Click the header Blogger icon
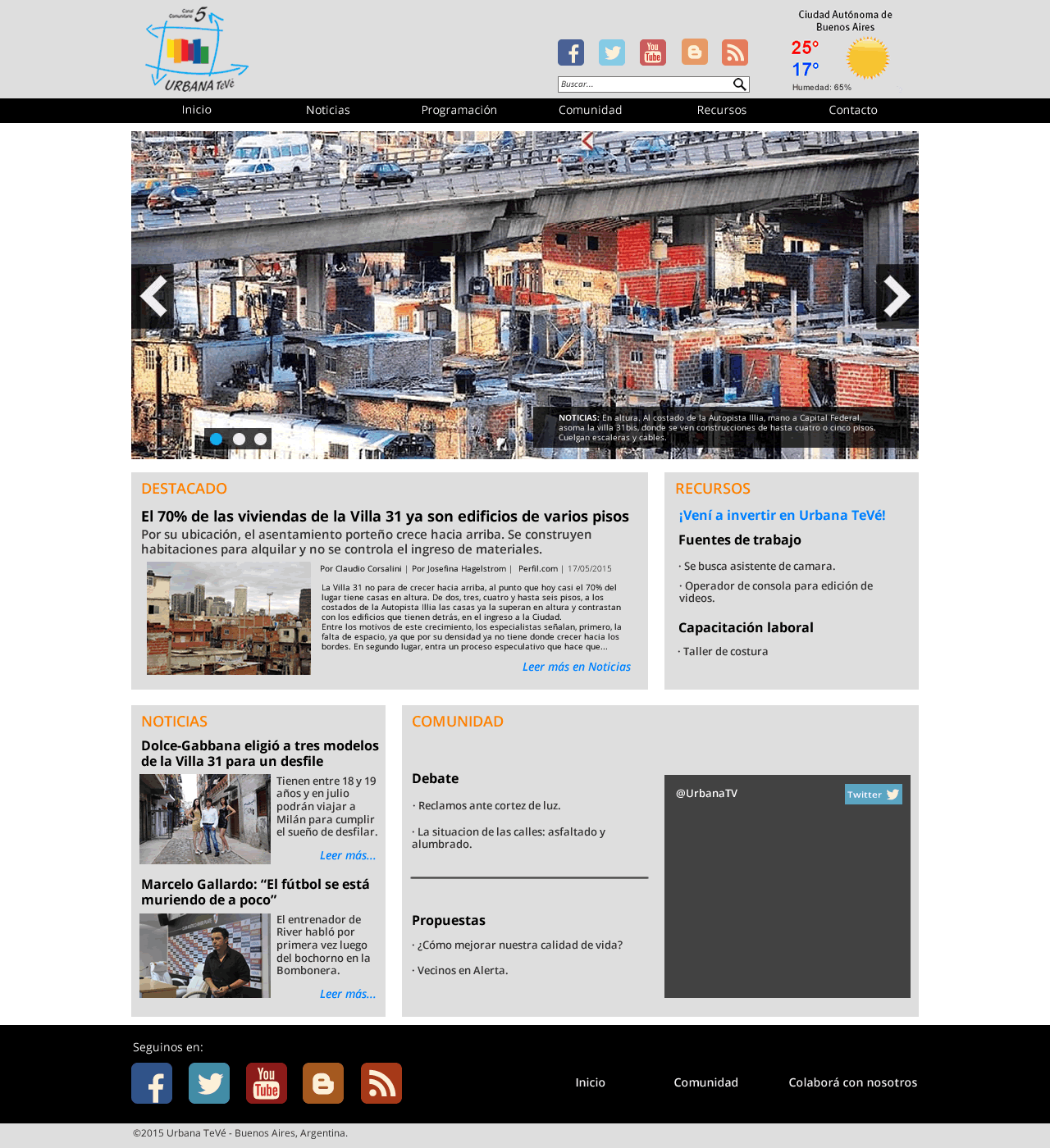The image size is (1050, 1148). [695, 52]
